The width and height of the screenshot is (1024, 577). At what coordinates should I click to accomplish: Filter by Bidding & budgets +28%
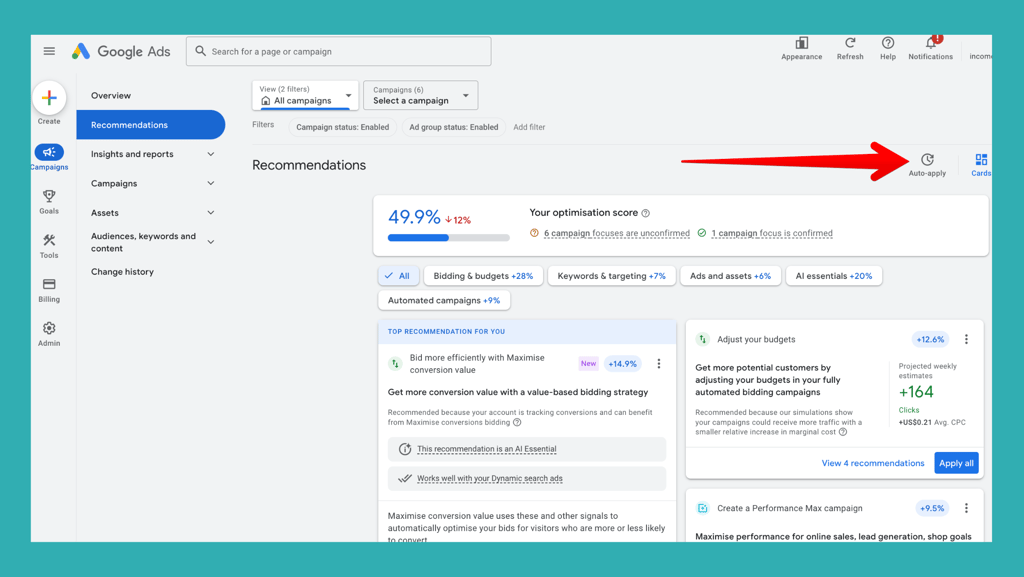pos(483,276)
